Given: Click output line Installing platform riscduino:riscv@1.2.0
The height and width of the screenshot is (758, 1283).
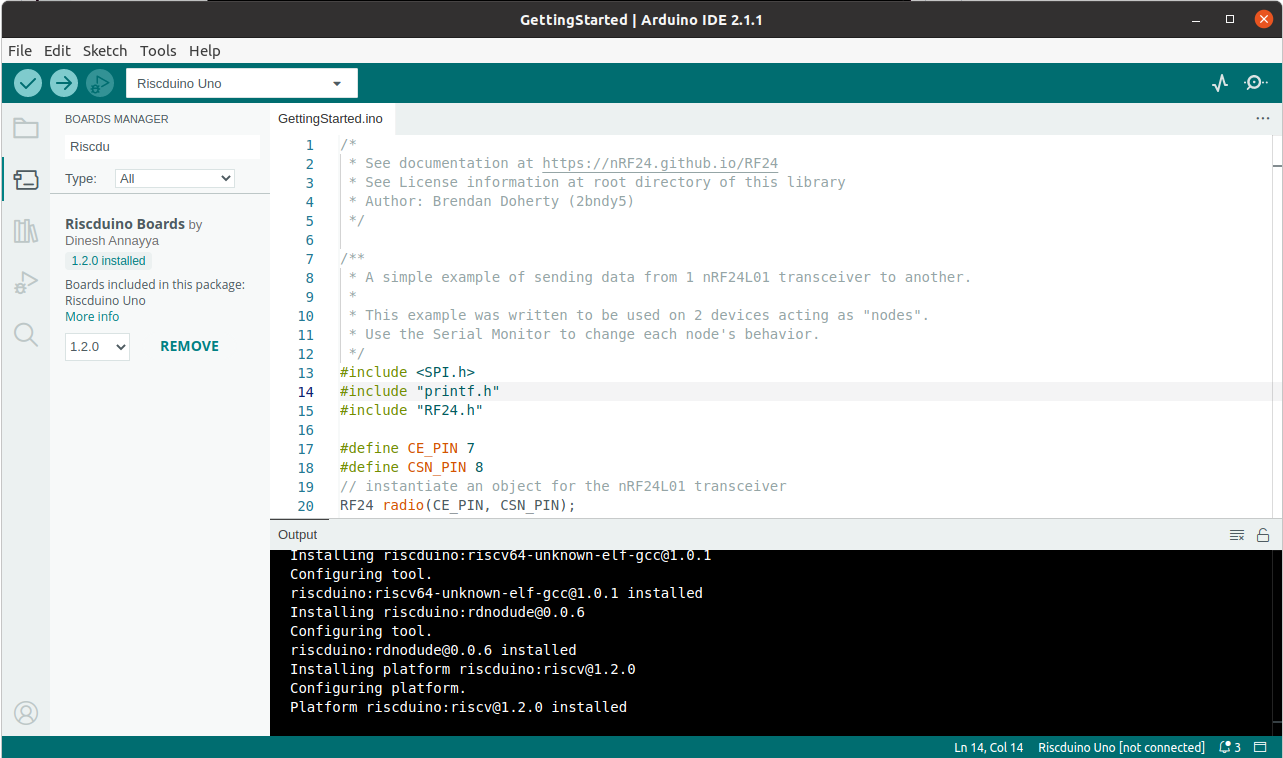Looking at the screenshot, I should coord(462,669).
